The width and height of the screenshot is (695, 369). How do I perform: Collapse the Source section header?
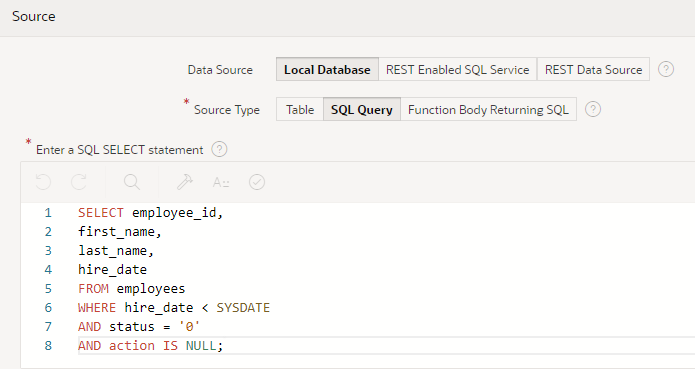34,16
